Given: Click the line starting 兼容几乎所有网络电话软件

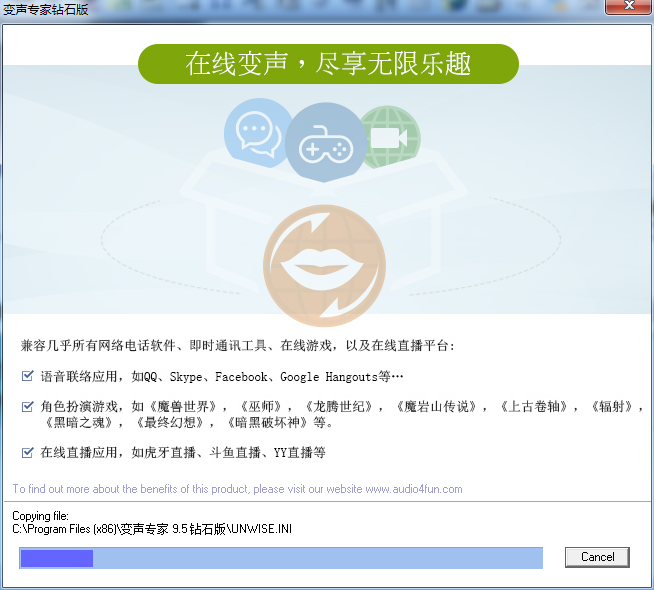Looking at the screenshot, I should tap(237, 345).
